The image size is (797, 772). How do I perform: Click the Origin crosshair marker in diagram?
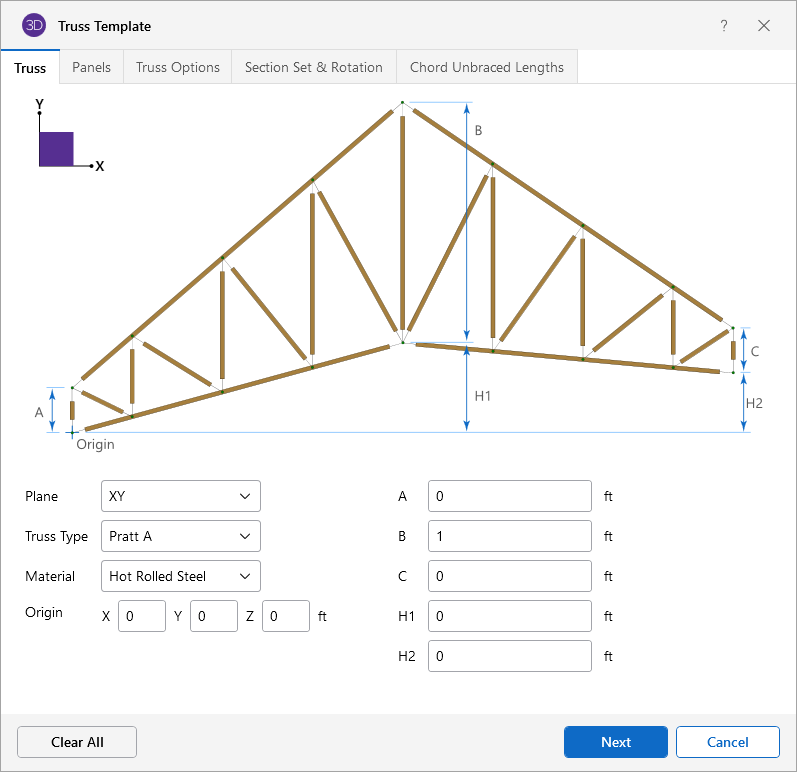(72, 432)
